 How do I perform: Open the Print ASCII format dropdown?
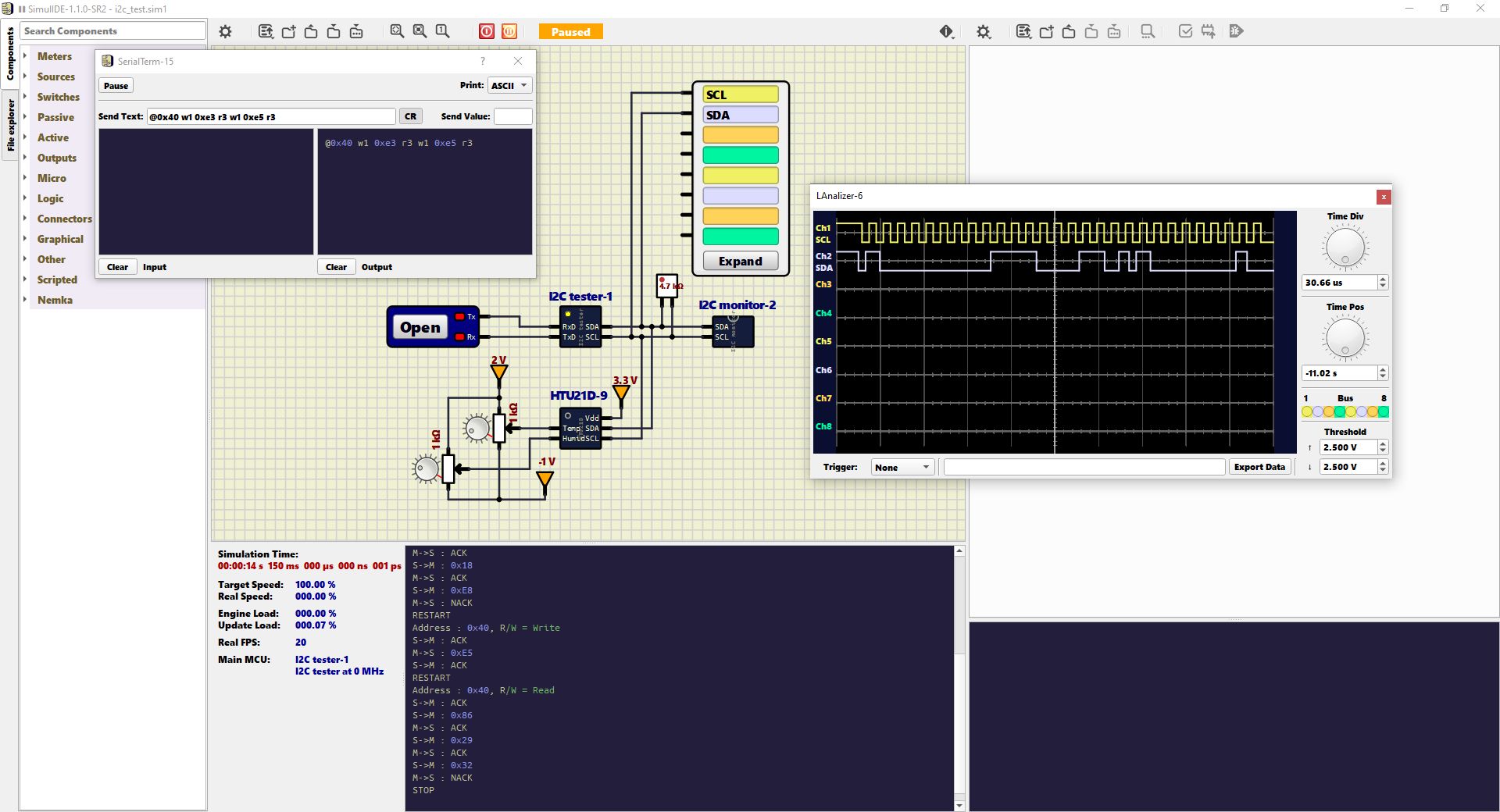[x=509, y=85]
